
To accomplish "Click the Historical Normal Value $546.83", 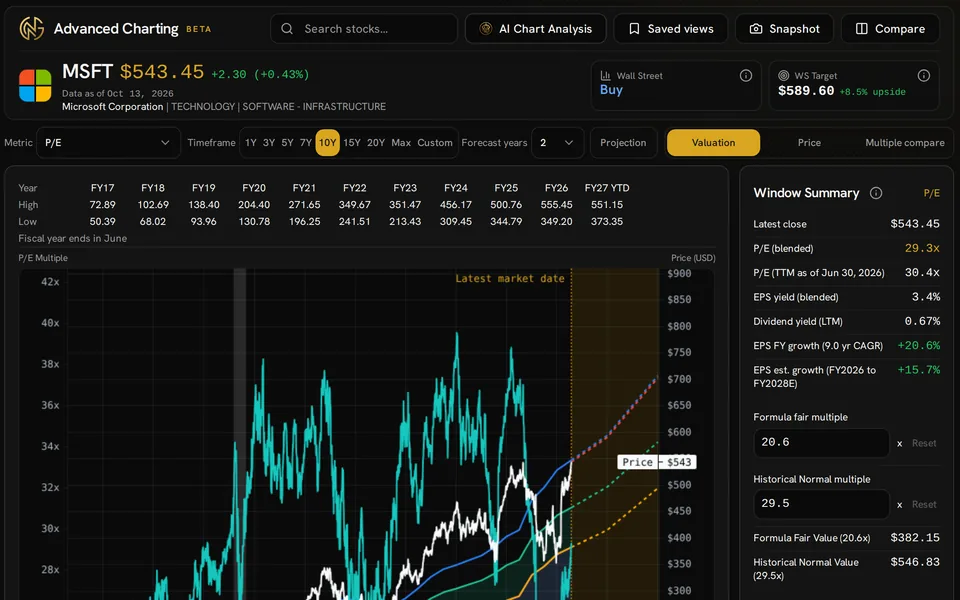I will (915, 562).
